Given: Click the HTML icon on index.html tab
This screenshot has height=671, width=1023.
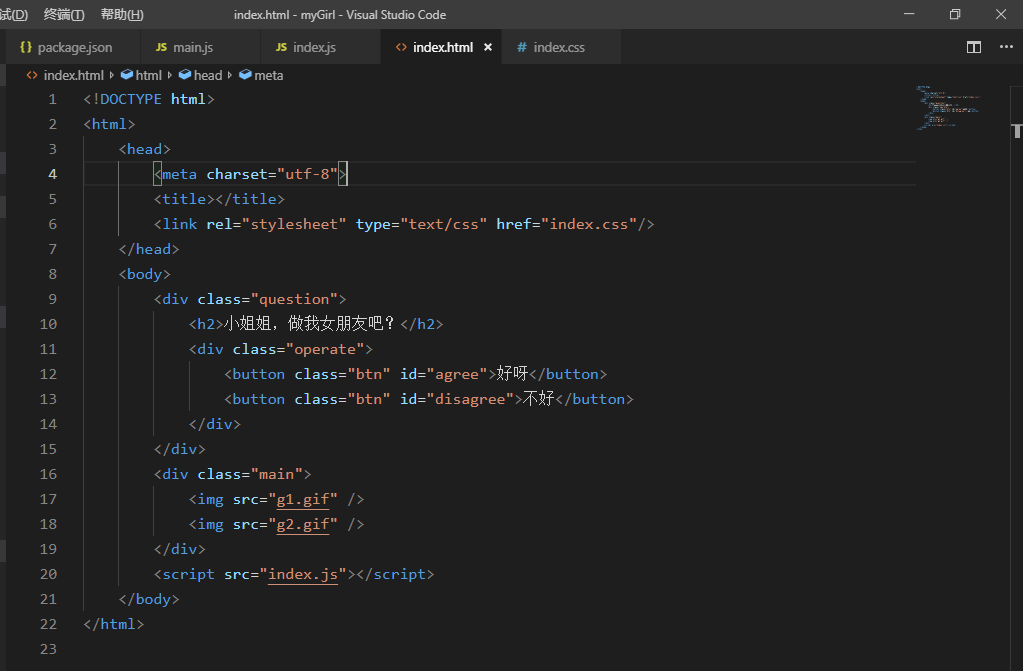Looking at the screenshot, I should click(x=401, y=47).
